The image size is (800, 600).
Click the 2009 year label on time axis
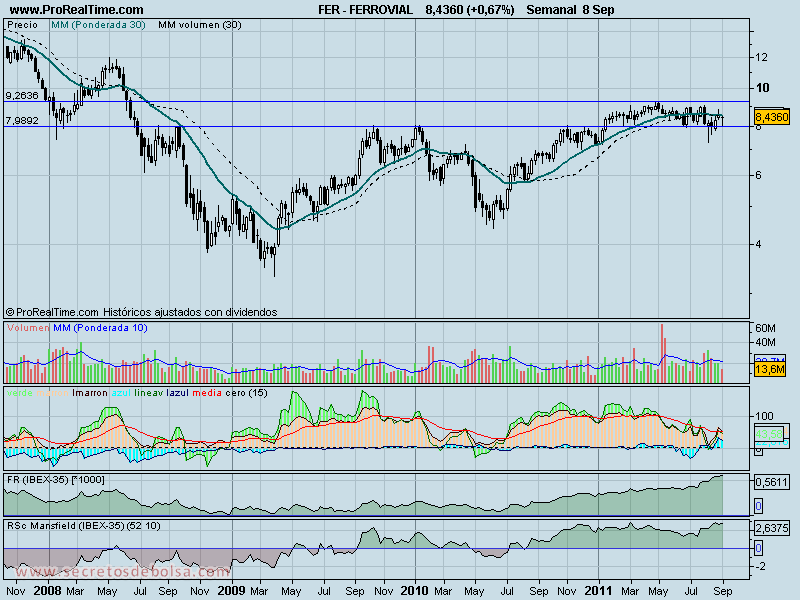coord(231,591)
